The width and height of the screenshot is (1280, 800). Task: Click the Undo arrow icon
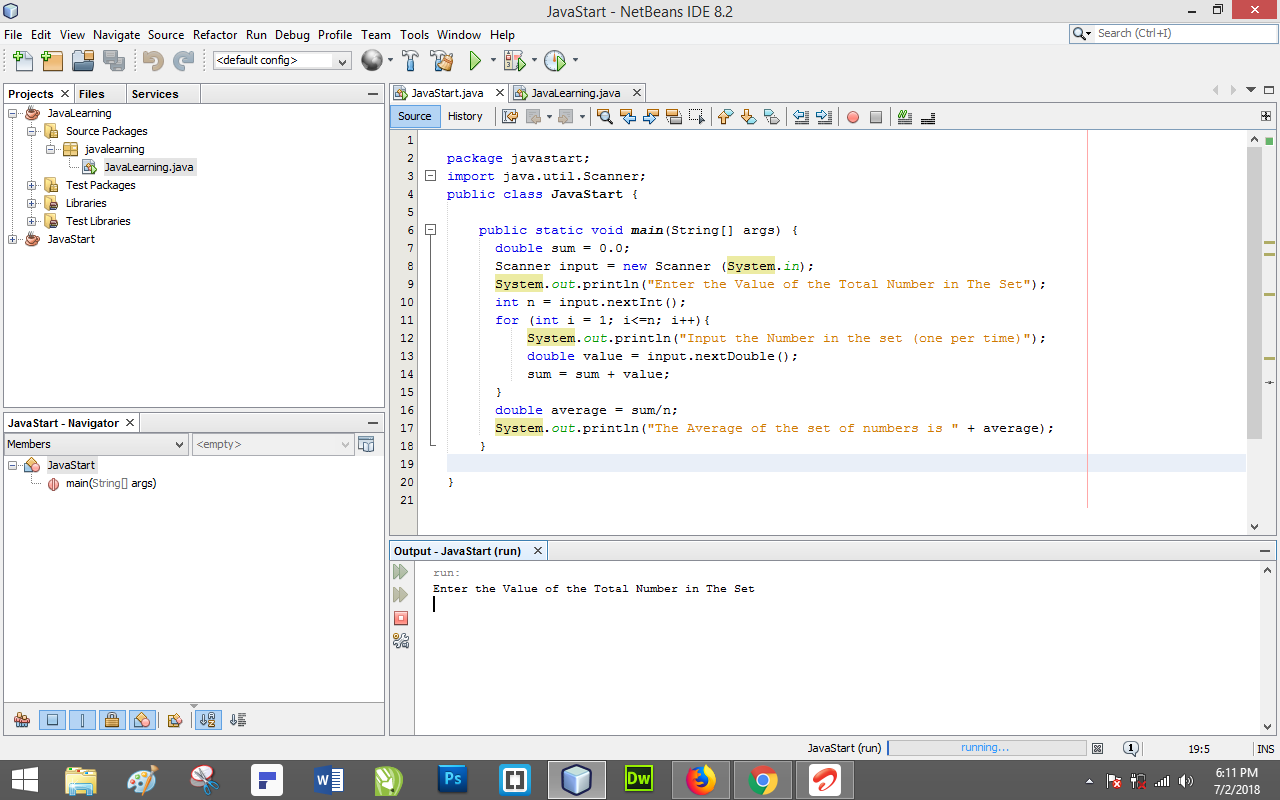pos(152,61)
